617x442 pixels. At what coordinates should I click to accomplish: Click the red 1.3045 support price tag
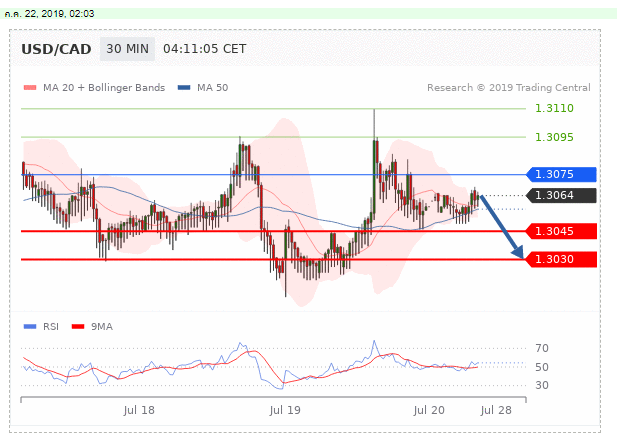(x=562, y=231)
